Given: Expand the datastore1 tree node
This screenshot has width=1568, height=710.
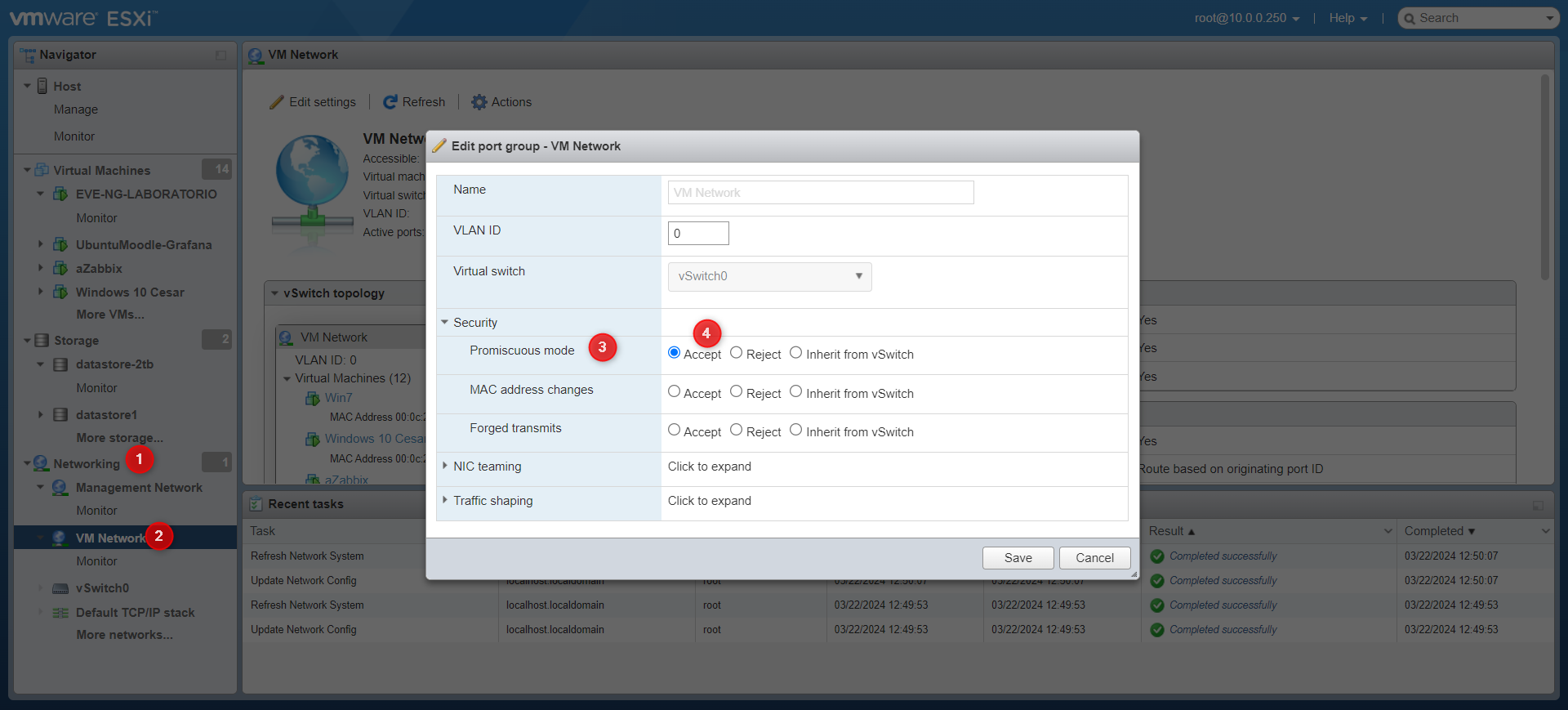Looking at the screenshot, I should tap(41, 415).
